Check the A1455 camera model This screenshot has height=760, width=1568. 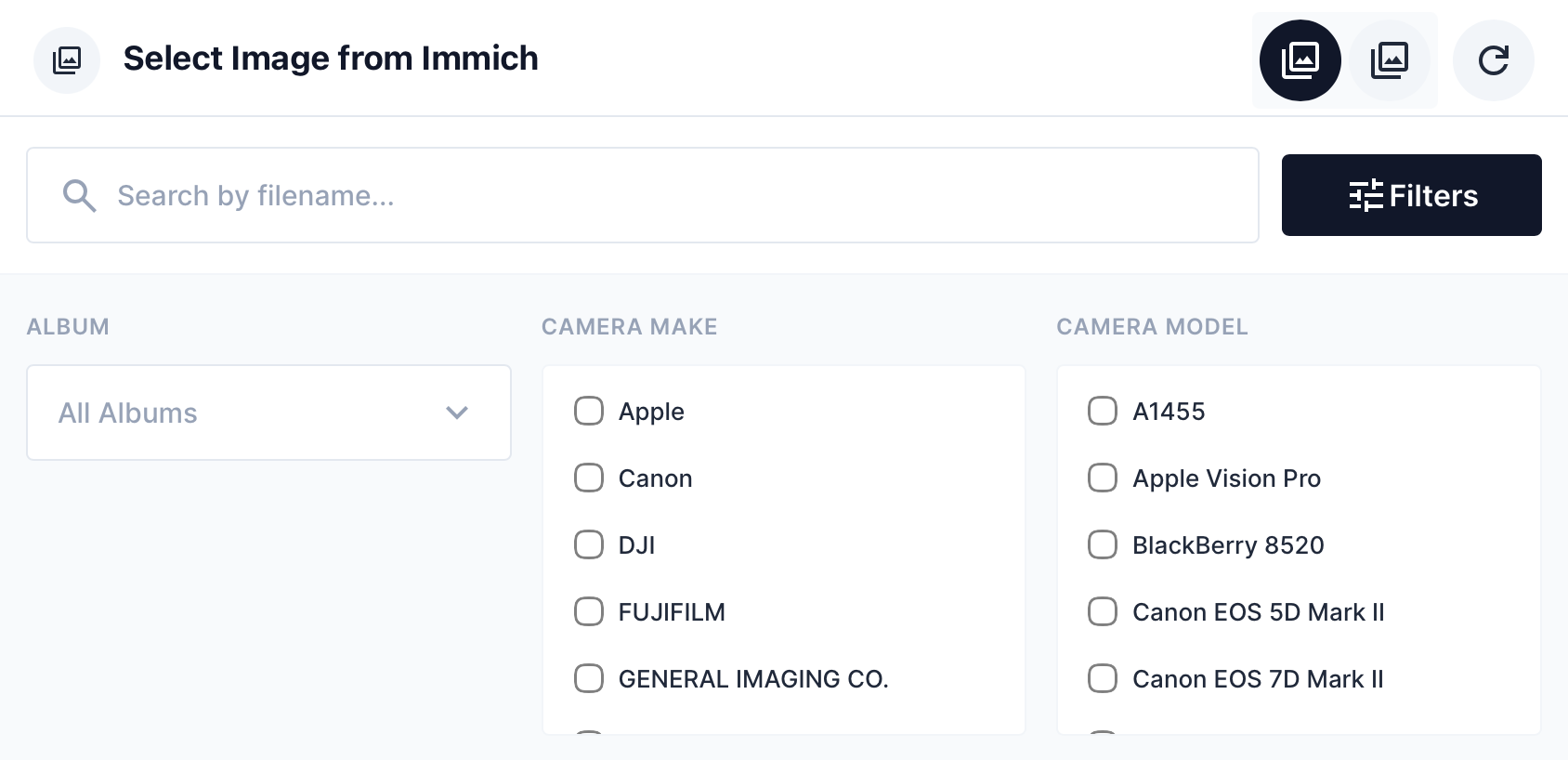point(1102,411)
